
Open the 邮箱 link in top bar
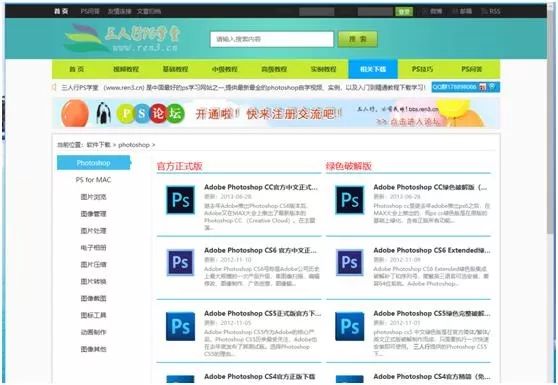tap(462, 11)
